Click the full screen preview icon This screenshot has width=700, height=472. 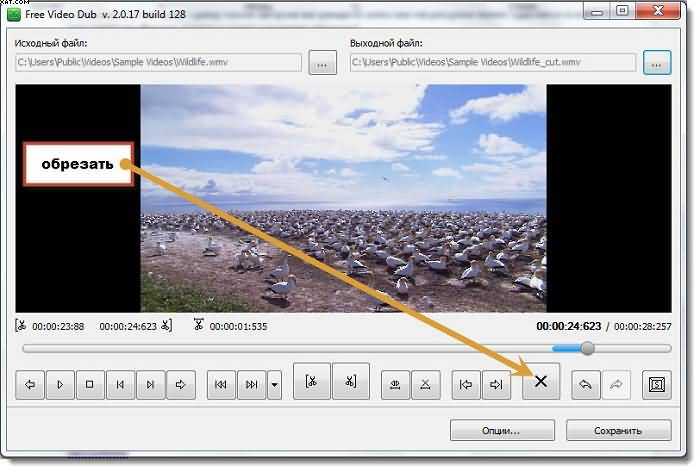coord(657,384)
